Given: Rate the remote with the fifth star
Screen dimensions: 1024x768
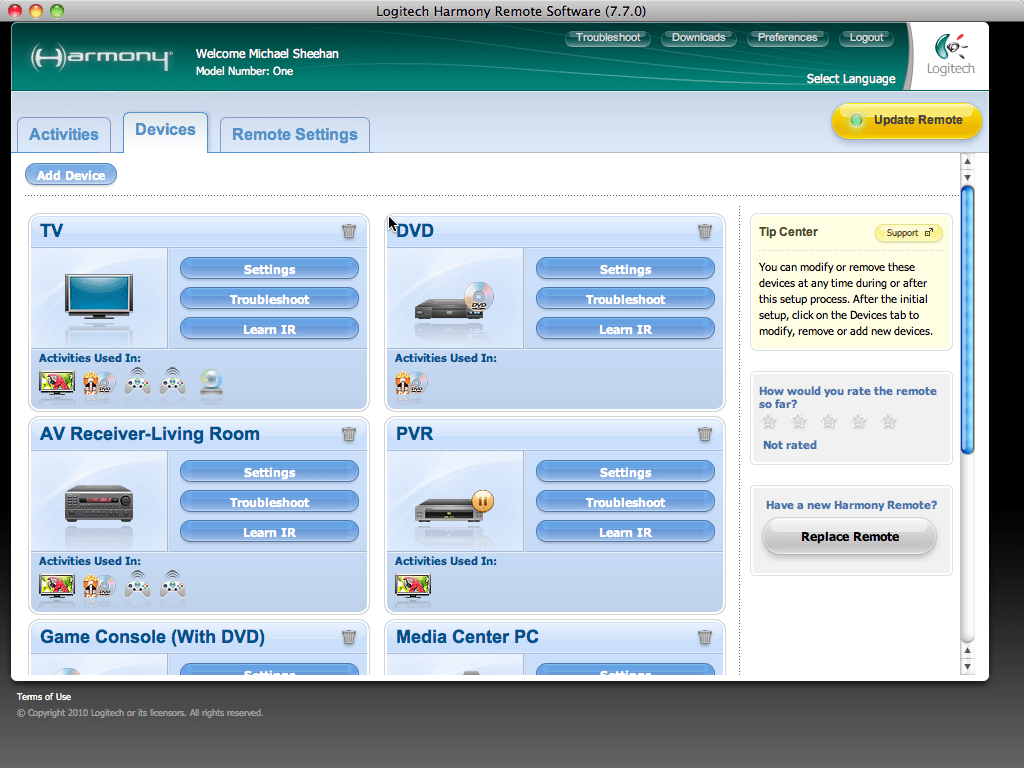Looking at the screenshot, I should (889, 422).
